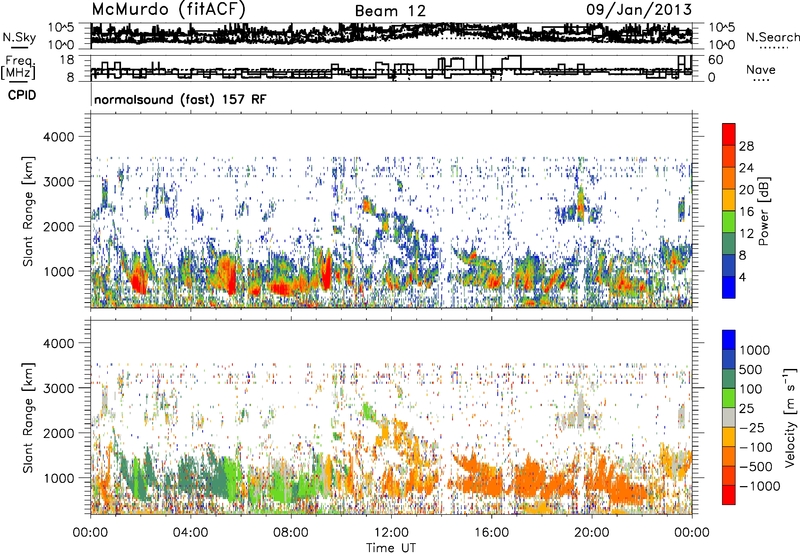Screen dimensions: 800x554
Task: Click 'normalsound (fast) 157 RF' text
Action: [x=180, y=99]
